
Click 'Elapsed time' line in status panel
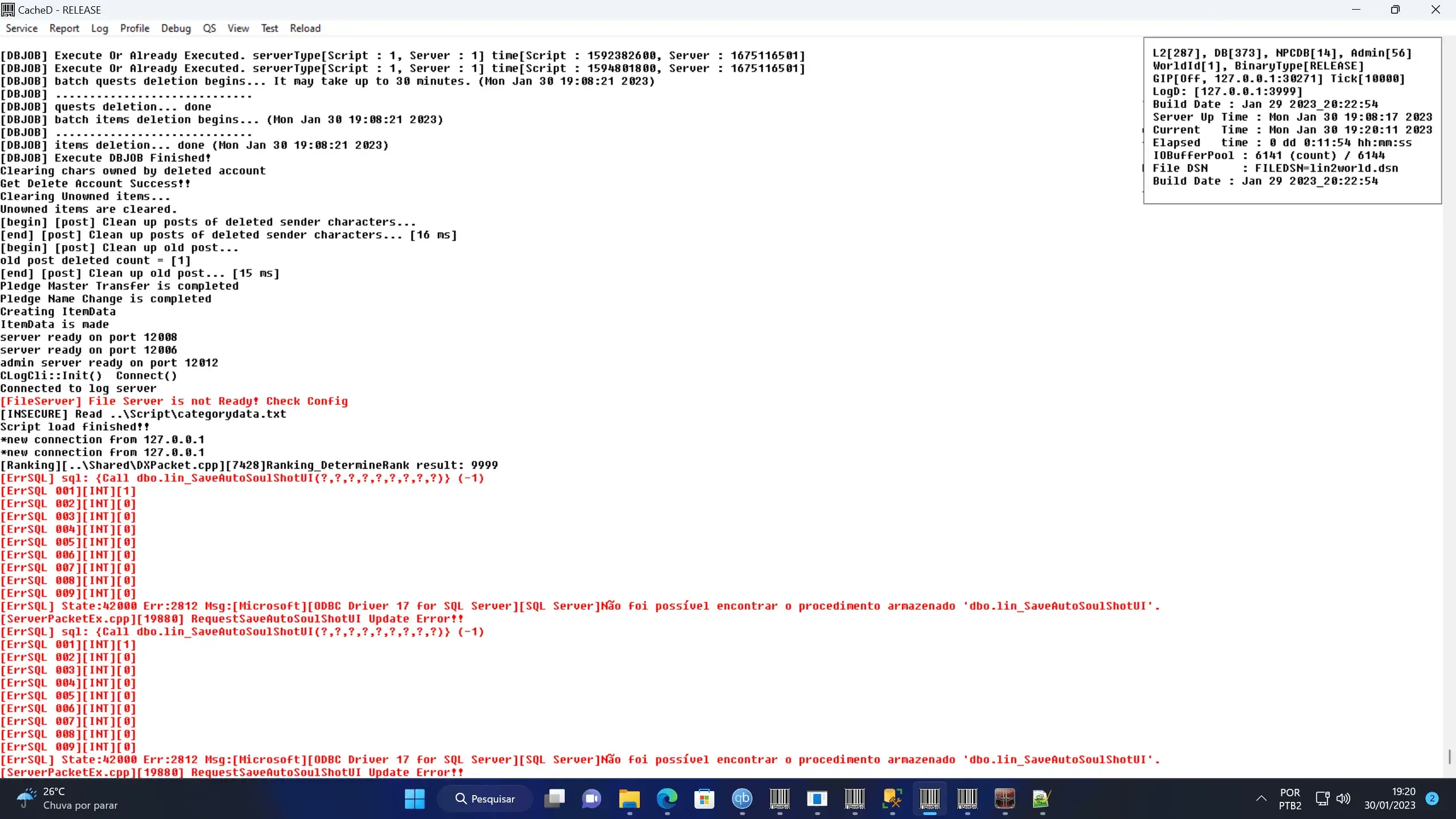click(x=1282, y=143)
